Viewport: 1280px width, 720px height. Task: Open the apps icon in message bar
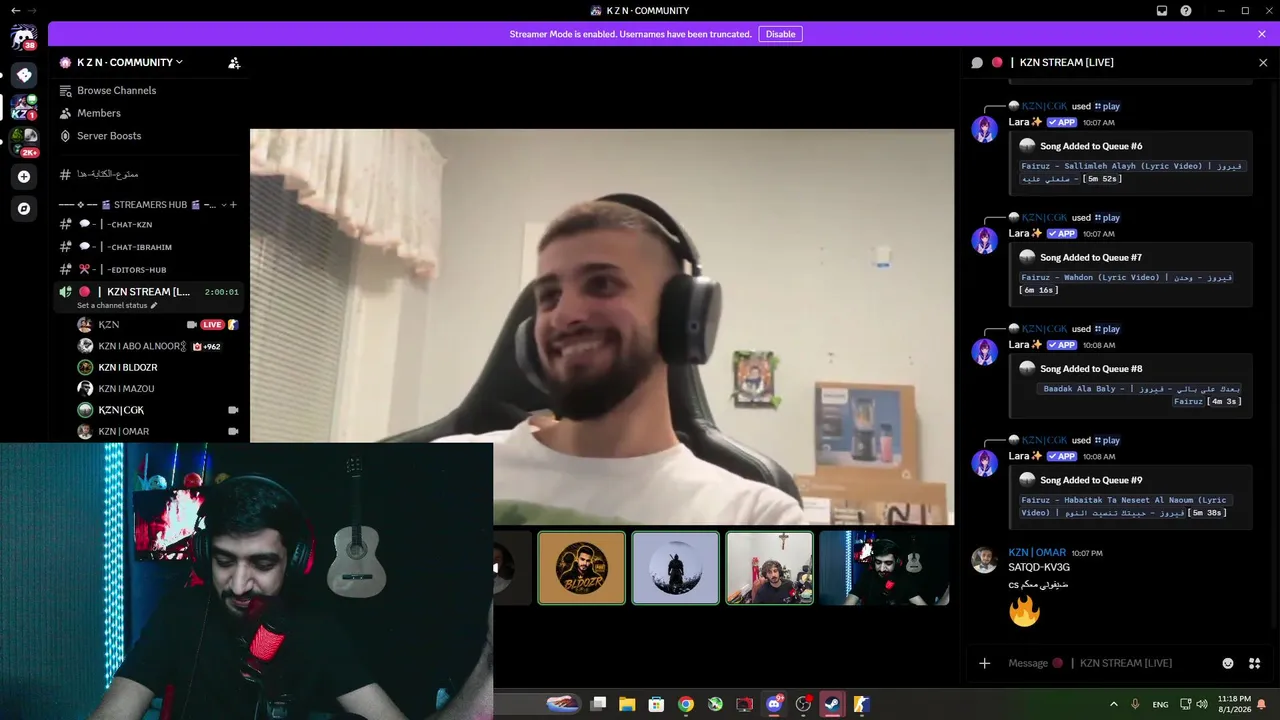[x=1254, y=663]
